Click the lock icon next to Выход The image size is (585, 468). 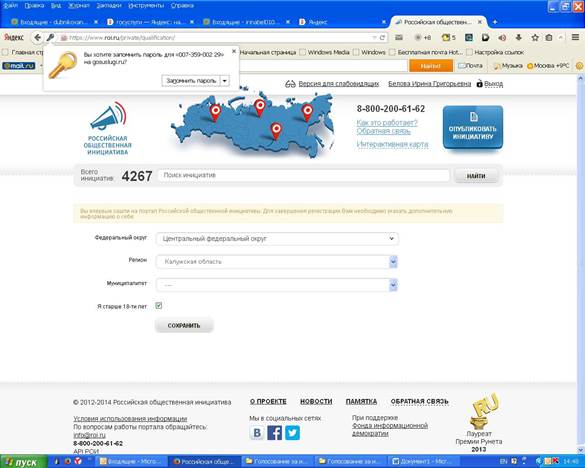(479, 84)
